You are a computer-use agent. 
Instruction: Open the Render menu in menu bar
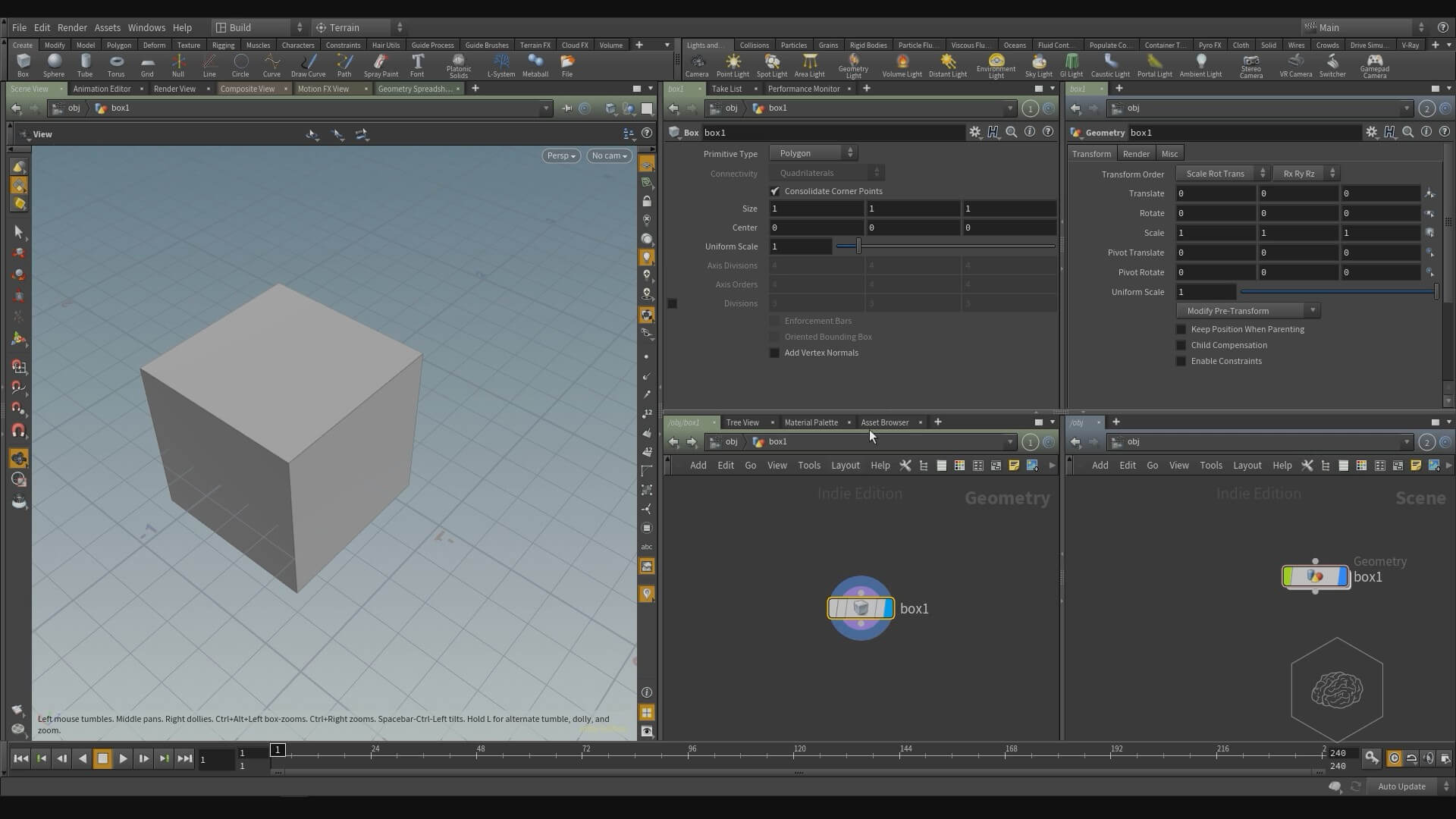72,27
